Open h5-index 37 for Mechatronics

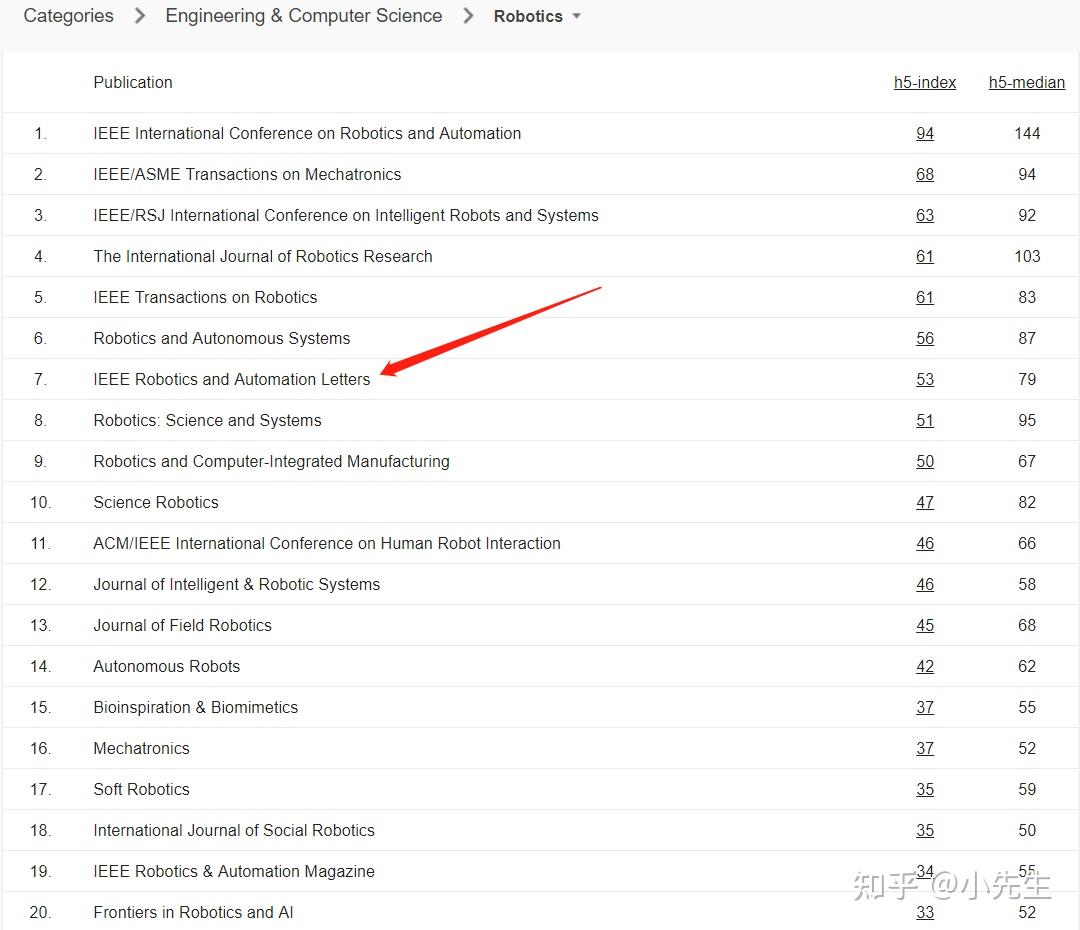[925, 748]
